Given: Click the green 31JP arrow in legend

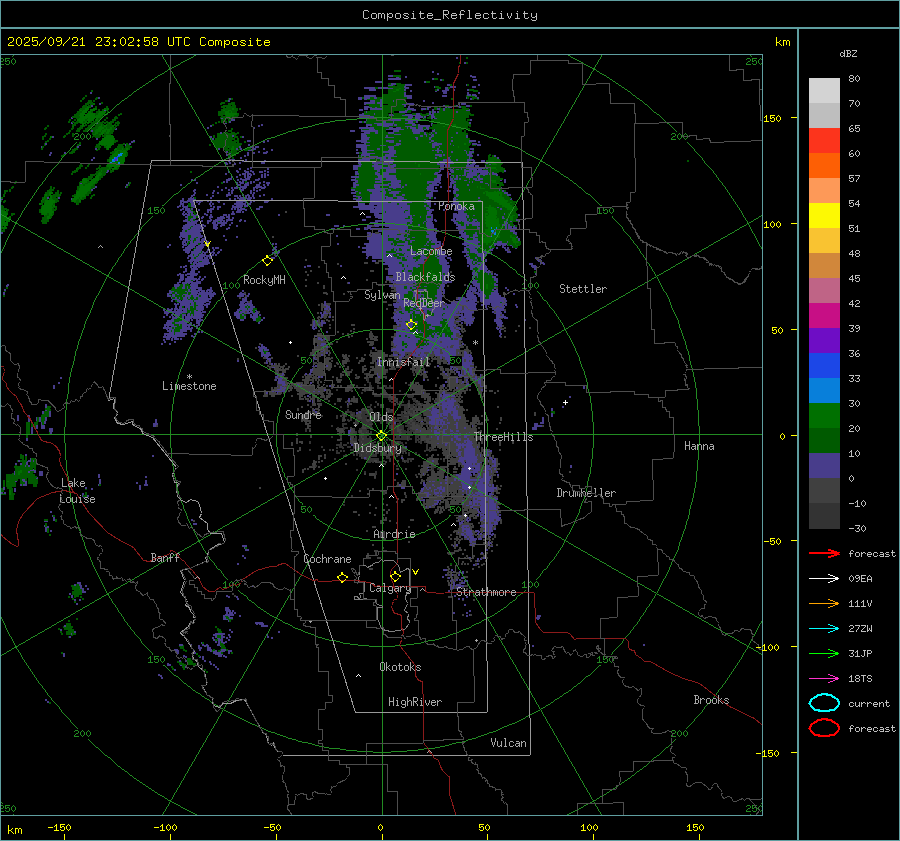Looking at the screenshot, I should point(824,653).
